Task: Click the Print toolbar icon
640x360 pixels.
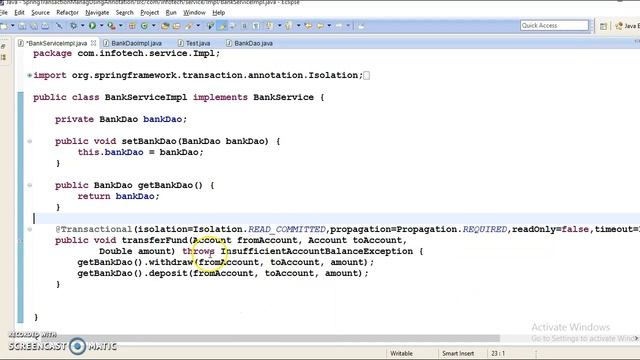Action: coord(45,26)
